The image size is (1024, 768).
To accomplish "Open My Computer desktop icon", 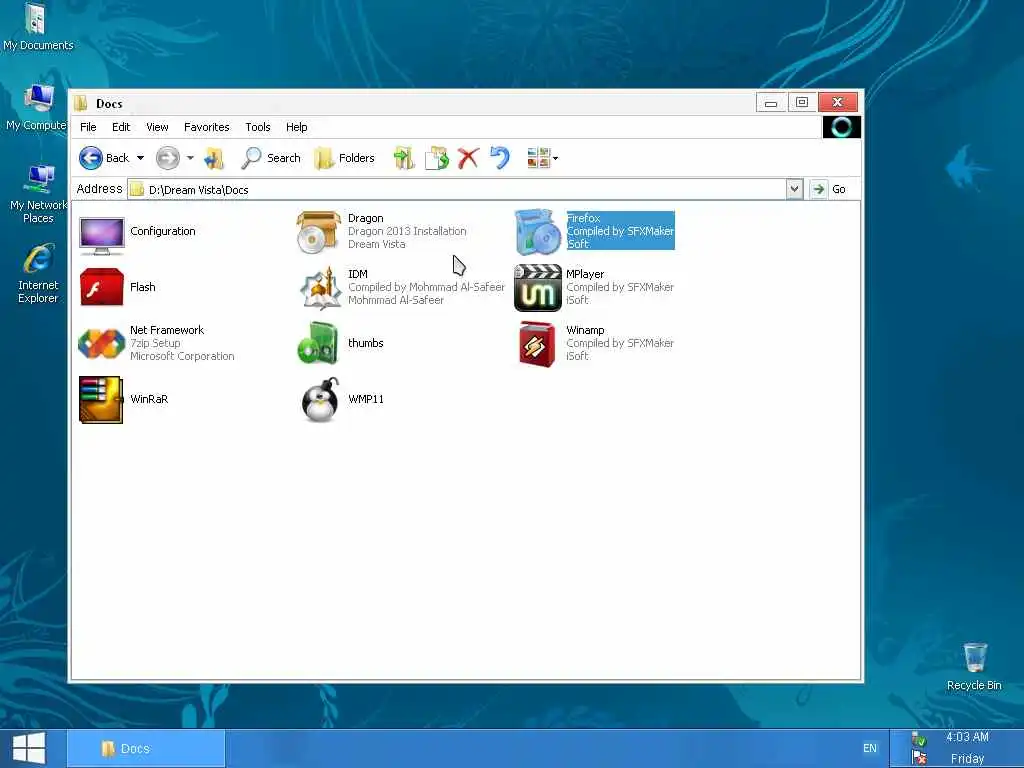I will [36, 108].
